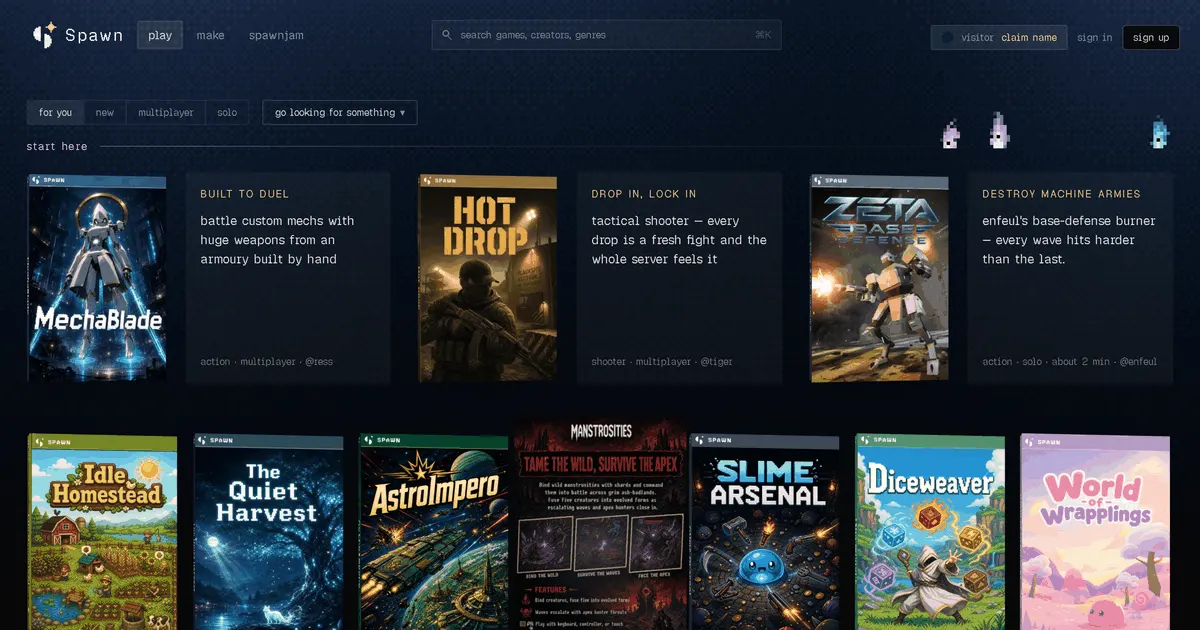Open the Zeta Base Defense cover
This screenshot has width=1200, height=630.
tap(879, 278)
